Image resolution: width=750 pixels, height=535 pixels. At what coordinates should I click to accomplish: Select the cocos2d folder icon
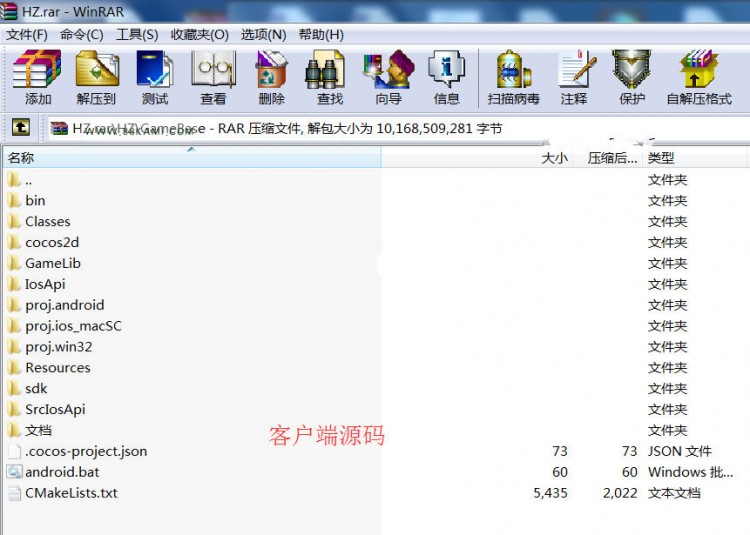[14, 242]
